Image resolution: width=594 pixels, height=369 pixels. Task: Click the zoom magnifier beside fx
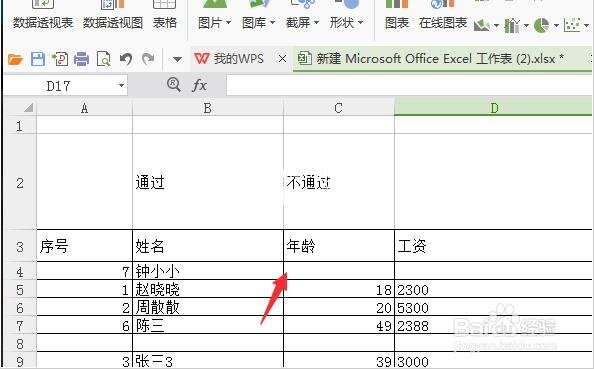coord(174,84)
